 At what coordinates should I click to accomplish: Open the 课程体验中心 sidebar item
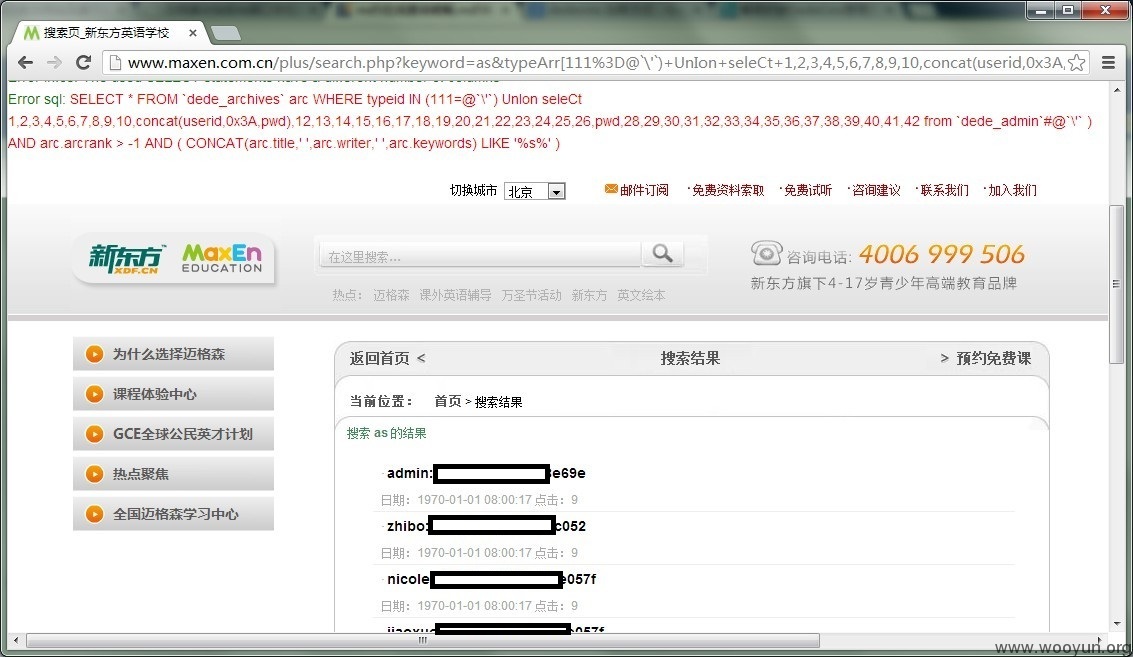point(173,394)
